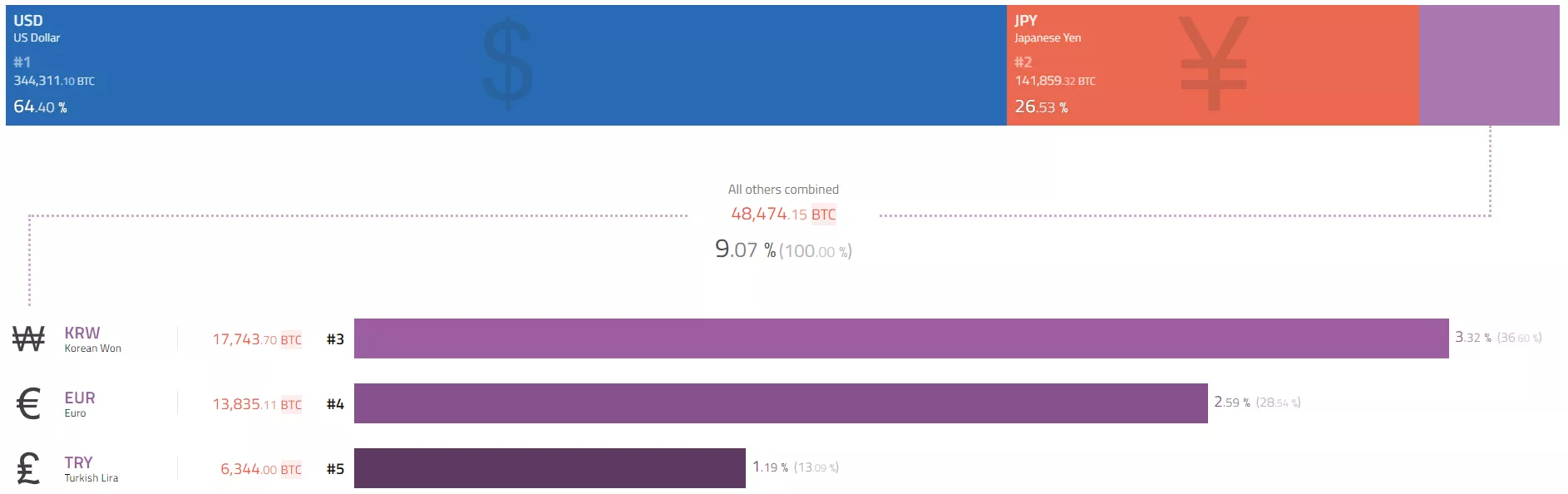The image size is (1568, 494).
Task: Click the Turkish Lira currency symbol icon
Action: (28, 468)
